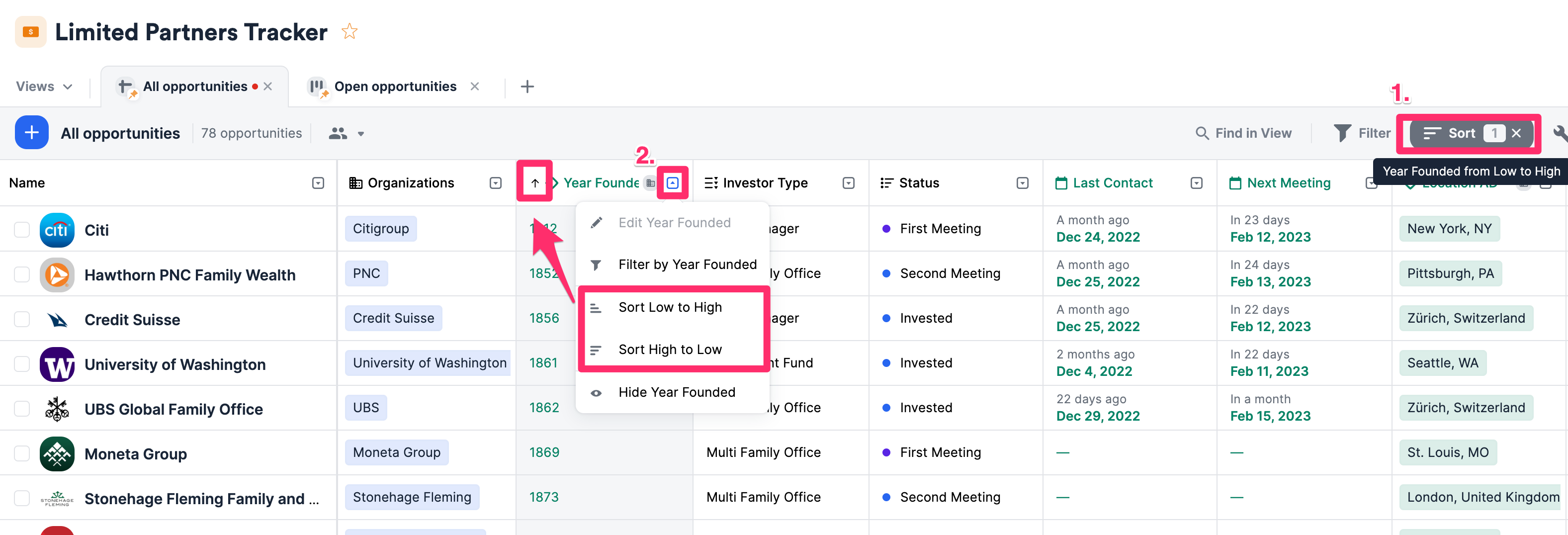Click the Find in View search icon
This screenshot has width=1568, height=535.
[1202, 133]
